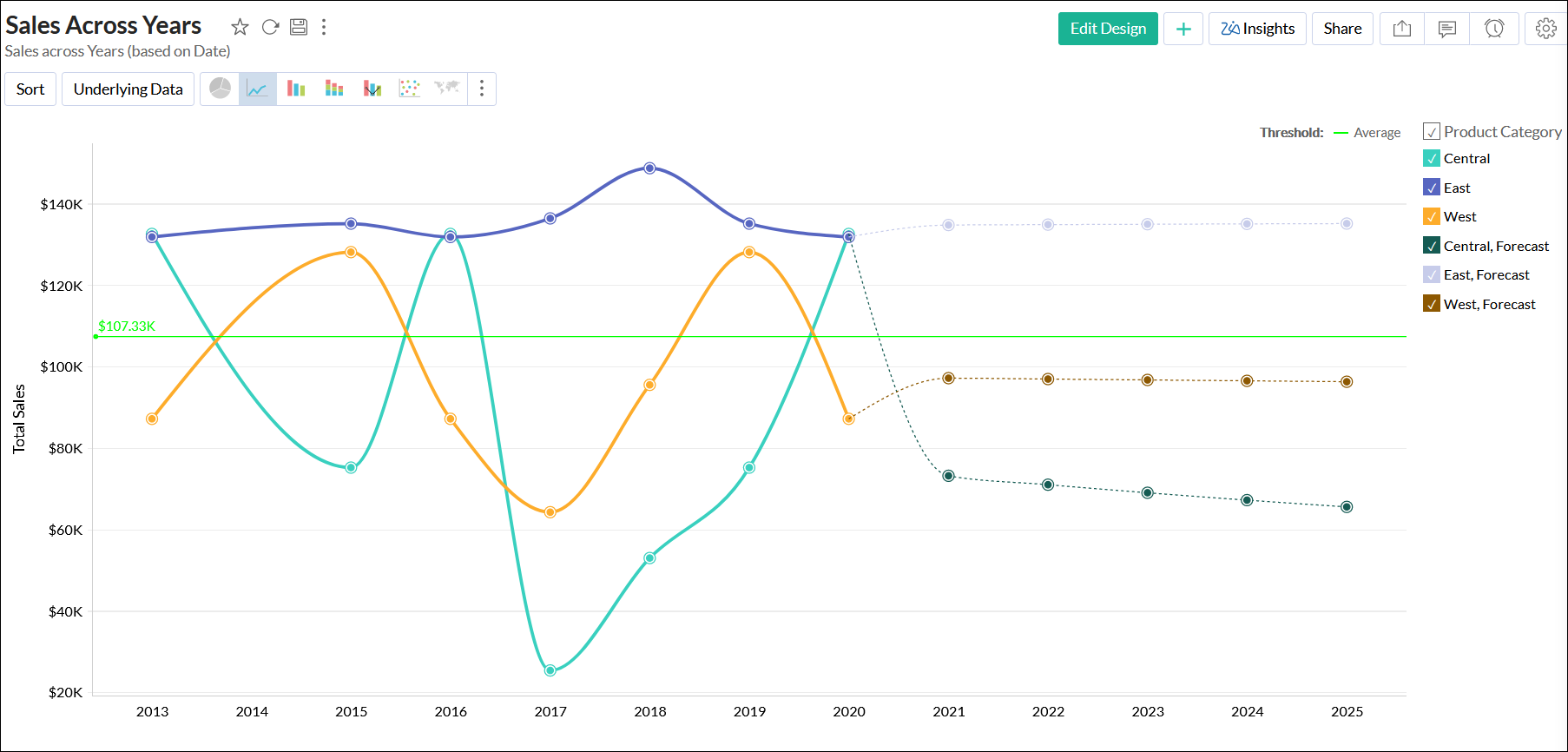Open the Insights panel
This screenshot has height=752, width=1568.
pos(1257,29)
